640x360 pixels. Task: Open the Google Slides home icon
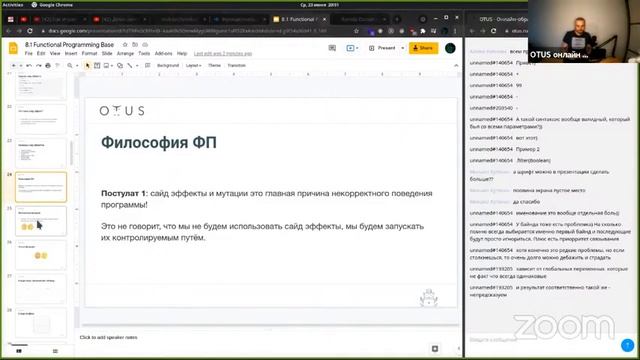(x=13, y=48)
